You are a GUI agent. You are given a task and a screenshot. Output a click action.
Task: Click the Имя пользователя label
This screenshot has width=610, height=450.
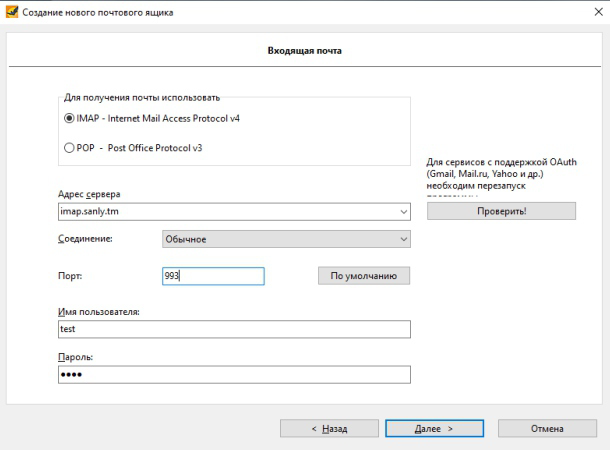pyautogui.click(x=99, y=312)
